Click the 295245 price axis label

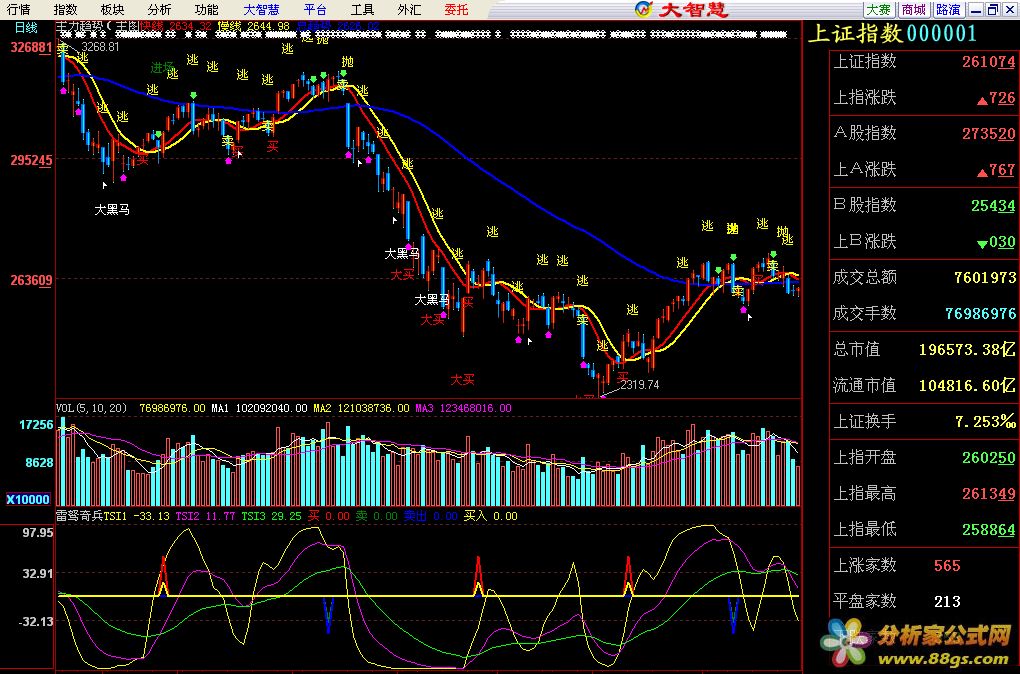click(31, 160)
